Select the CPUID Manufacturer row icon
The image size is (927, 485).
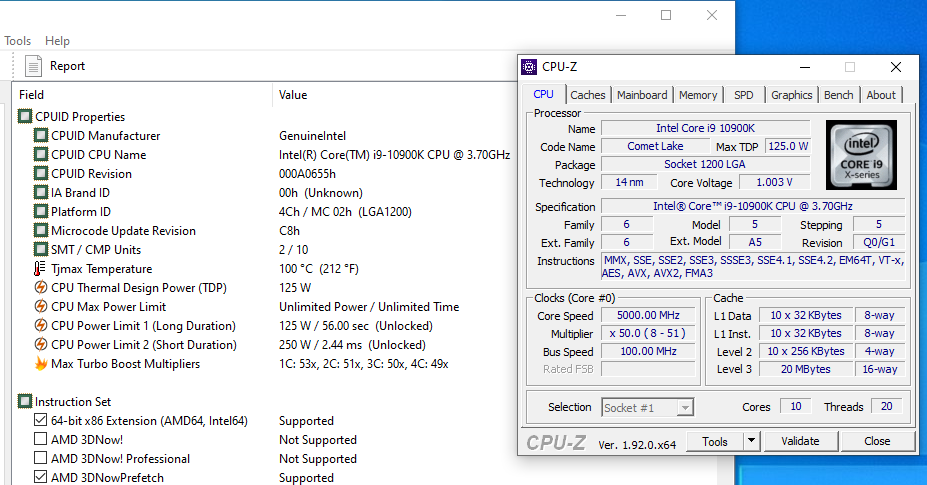41,135
